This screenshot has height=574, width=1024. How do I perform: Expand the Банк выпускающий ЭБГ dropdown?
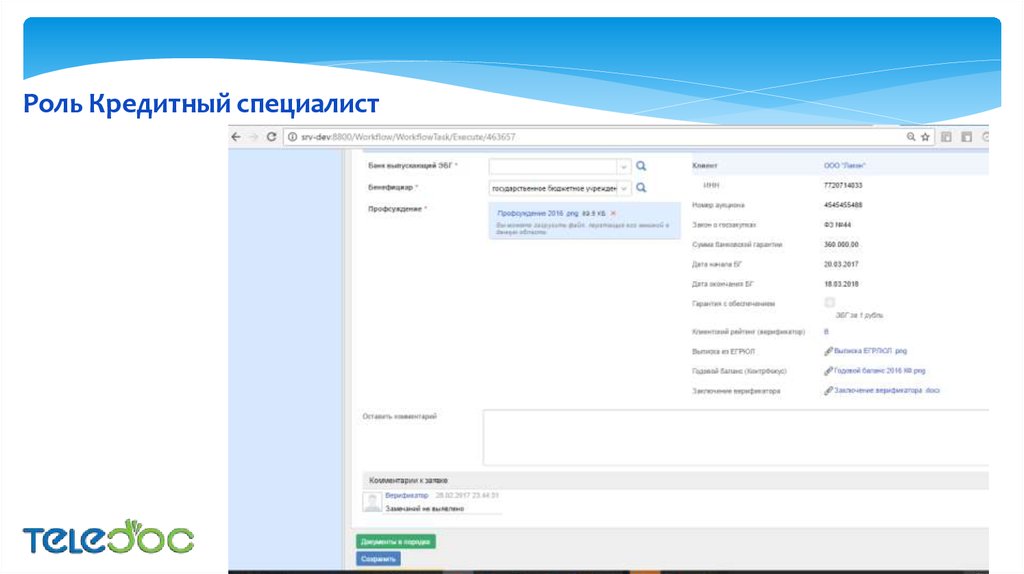pyautogui.click(x=624, y=167)
